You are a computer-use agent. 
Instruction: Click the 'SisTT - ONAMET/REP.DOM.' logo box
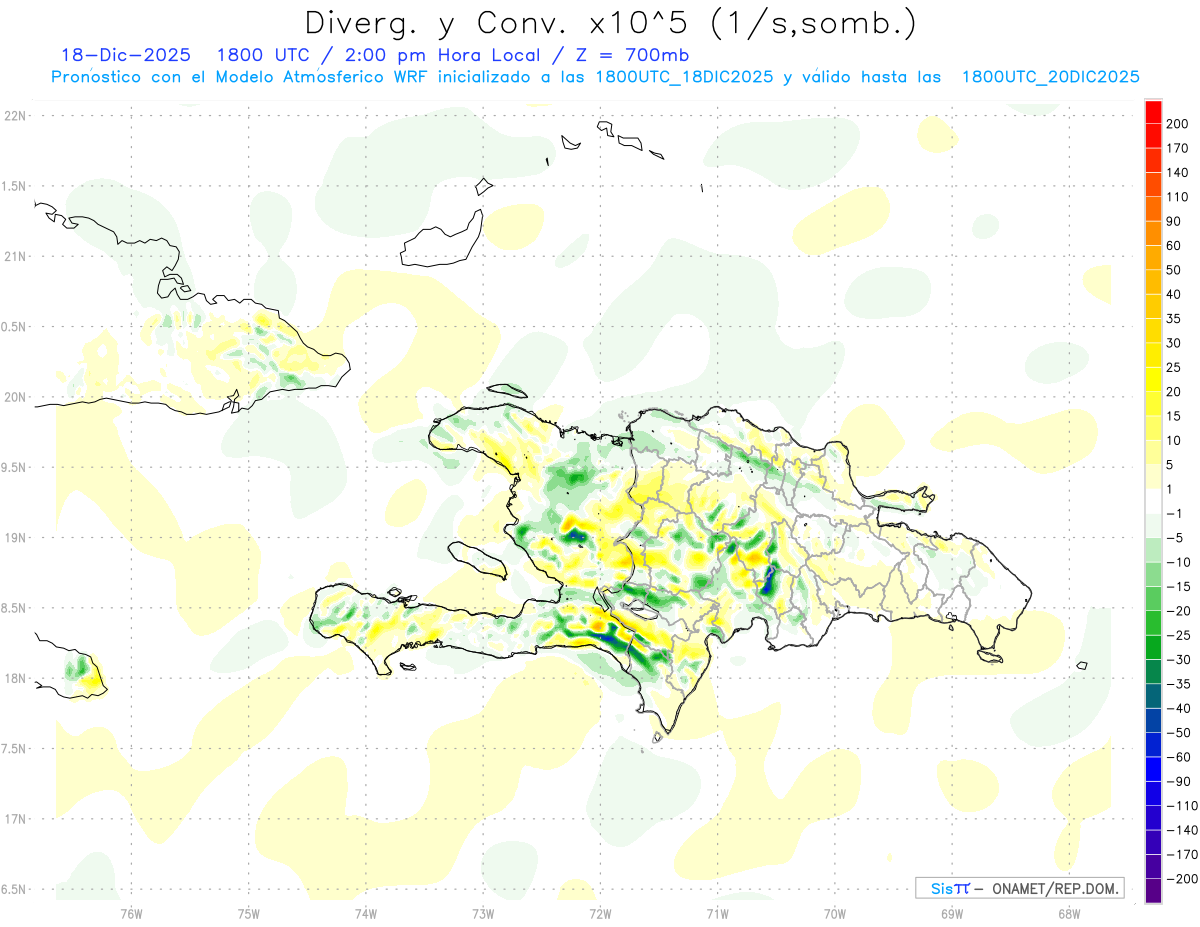[1019, 888]
